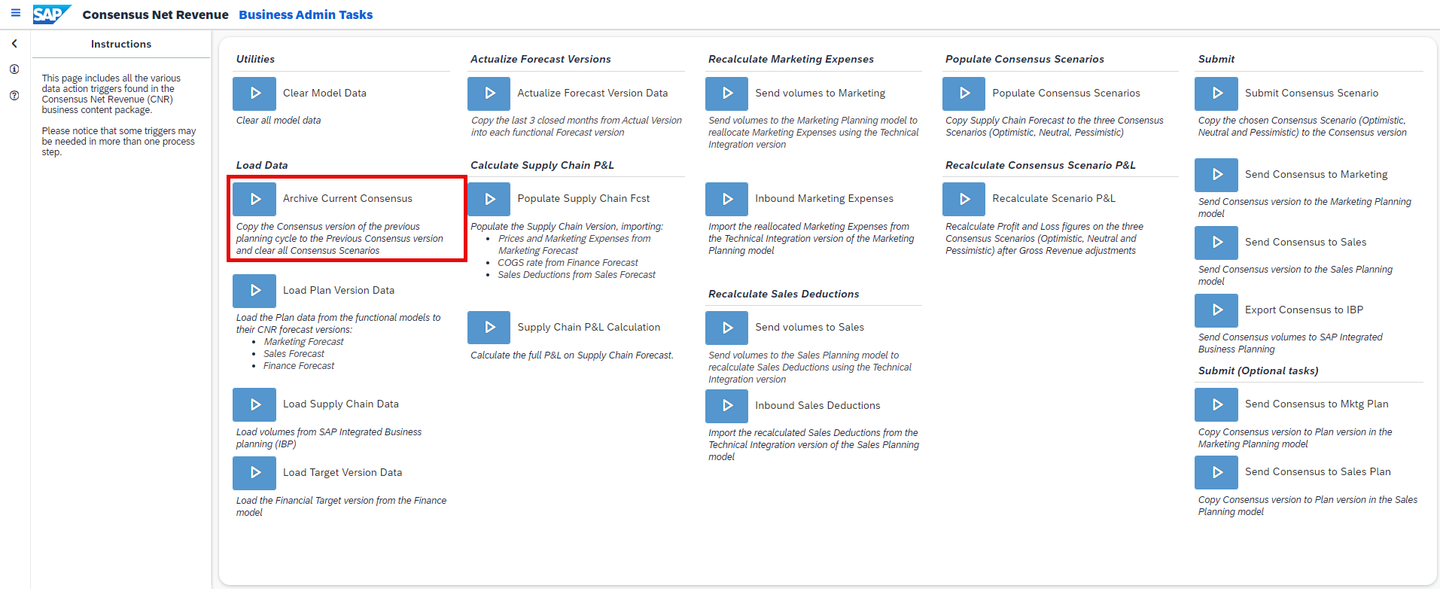This screenshot has width=1440, height=589.
Task: Click the Submit Consensus Scenario label
Action: point(1312,93)
